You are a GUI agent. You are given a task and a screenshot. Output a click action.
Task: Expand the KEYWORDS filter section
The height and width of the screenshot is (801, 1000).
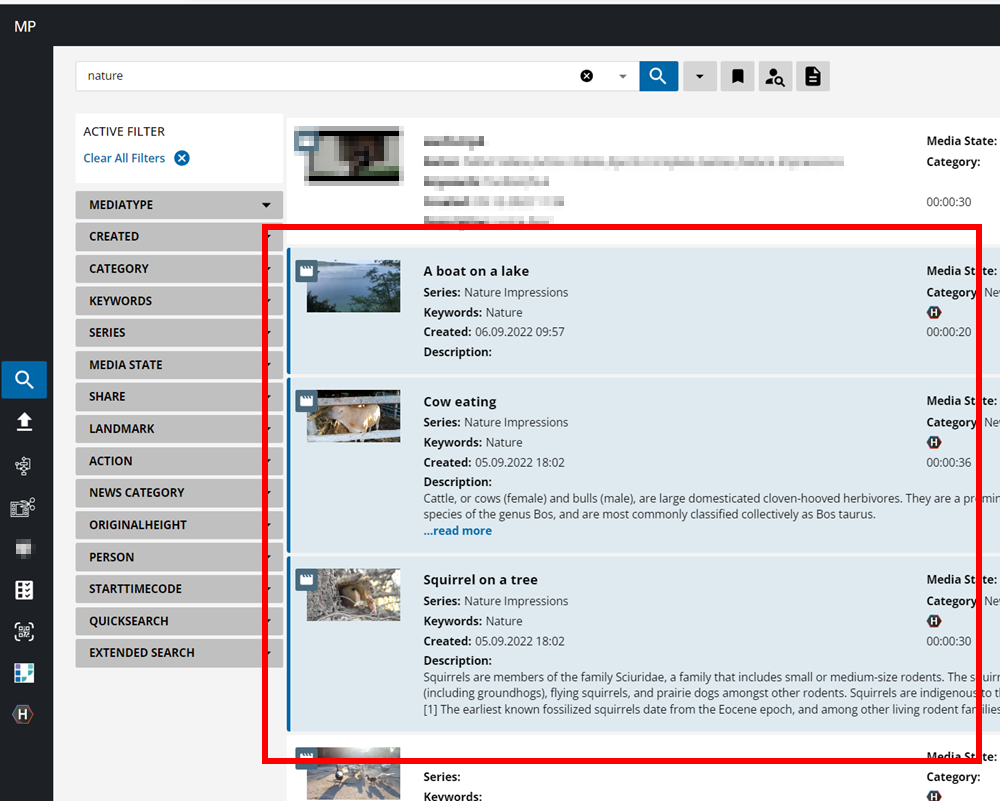(179, 301)
